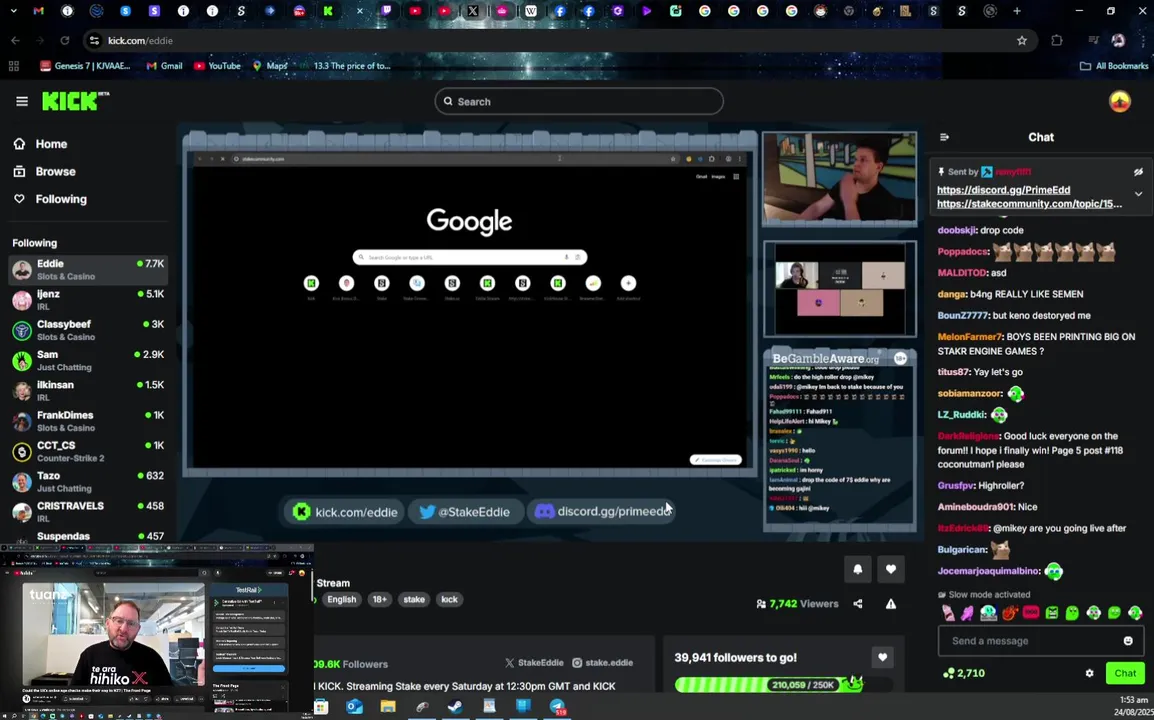Select ijenz channel in the Following list
1154x720 pixels.
pos(88,300)
